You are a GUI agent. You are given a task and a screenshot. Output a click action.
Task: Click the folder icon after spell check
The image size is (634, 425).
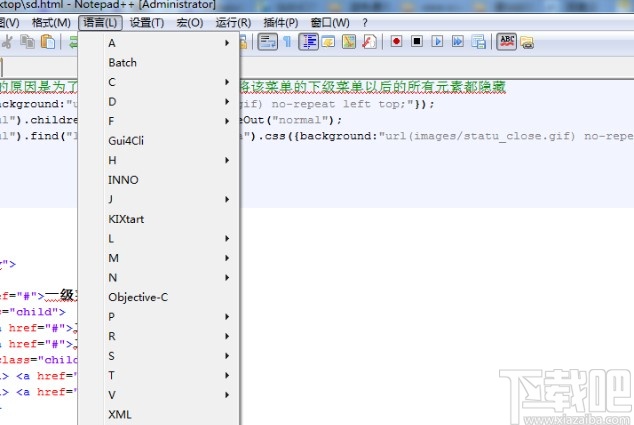tap(527, 42)
